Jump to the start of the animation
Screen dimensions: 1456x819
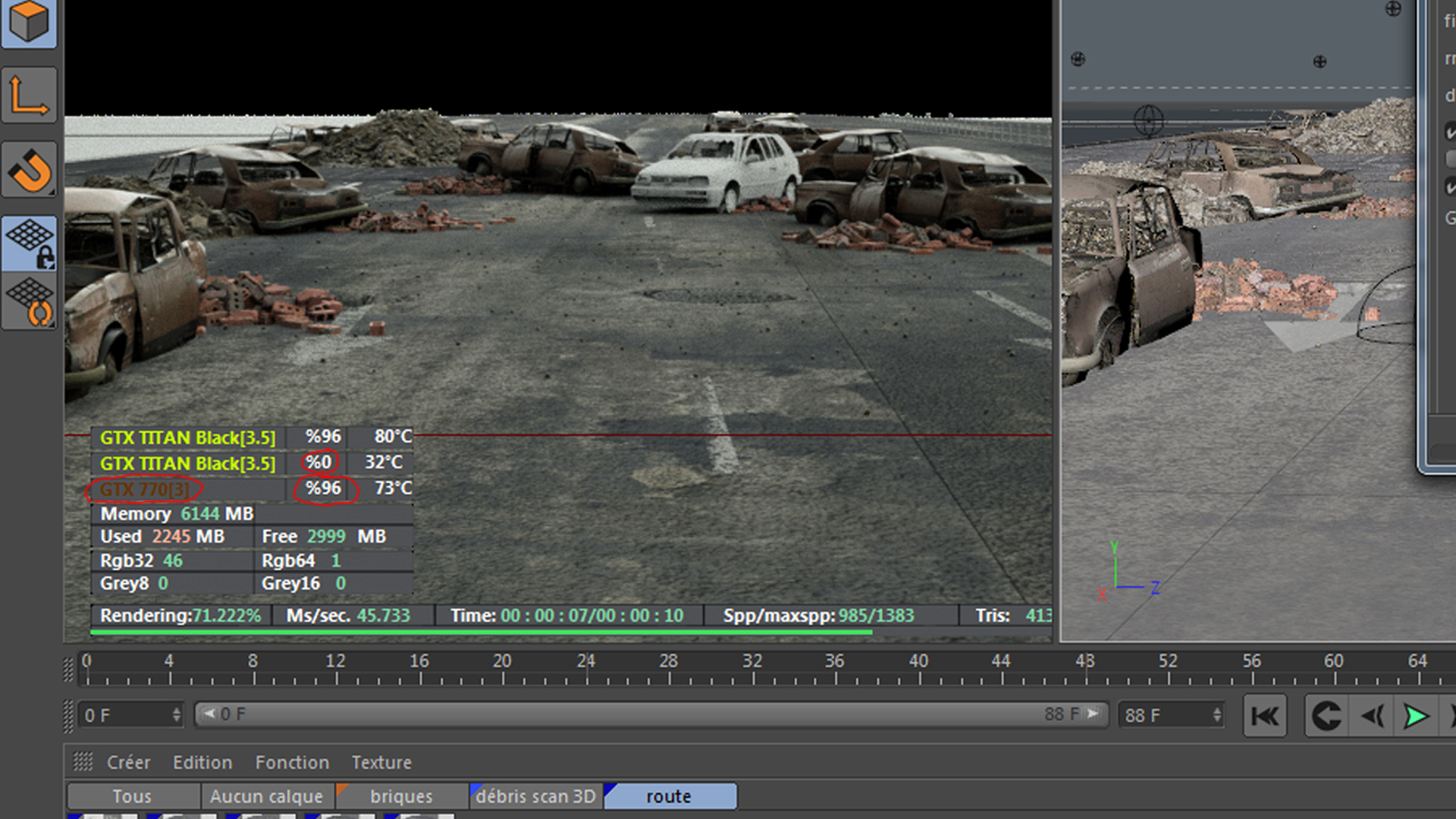pyautogui.click(x=1264, y=716)
